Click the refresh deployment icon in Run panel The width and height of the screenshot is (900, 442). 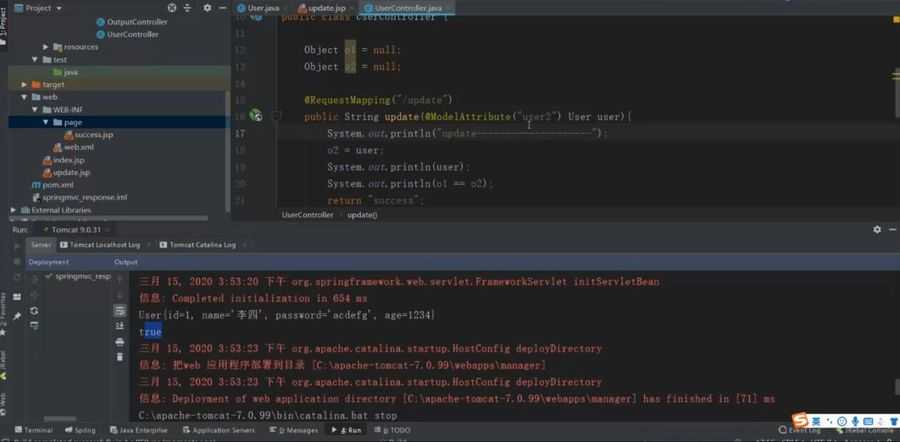click(x=34, y=311)
